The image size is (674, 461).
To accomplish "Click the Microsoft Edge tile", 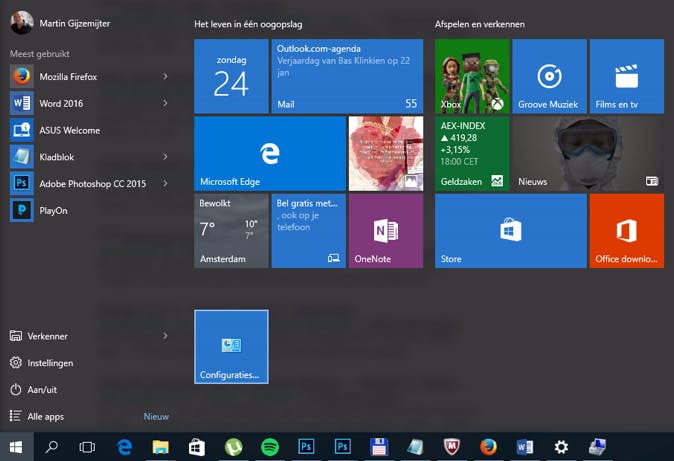I will [x=268, y=153].
